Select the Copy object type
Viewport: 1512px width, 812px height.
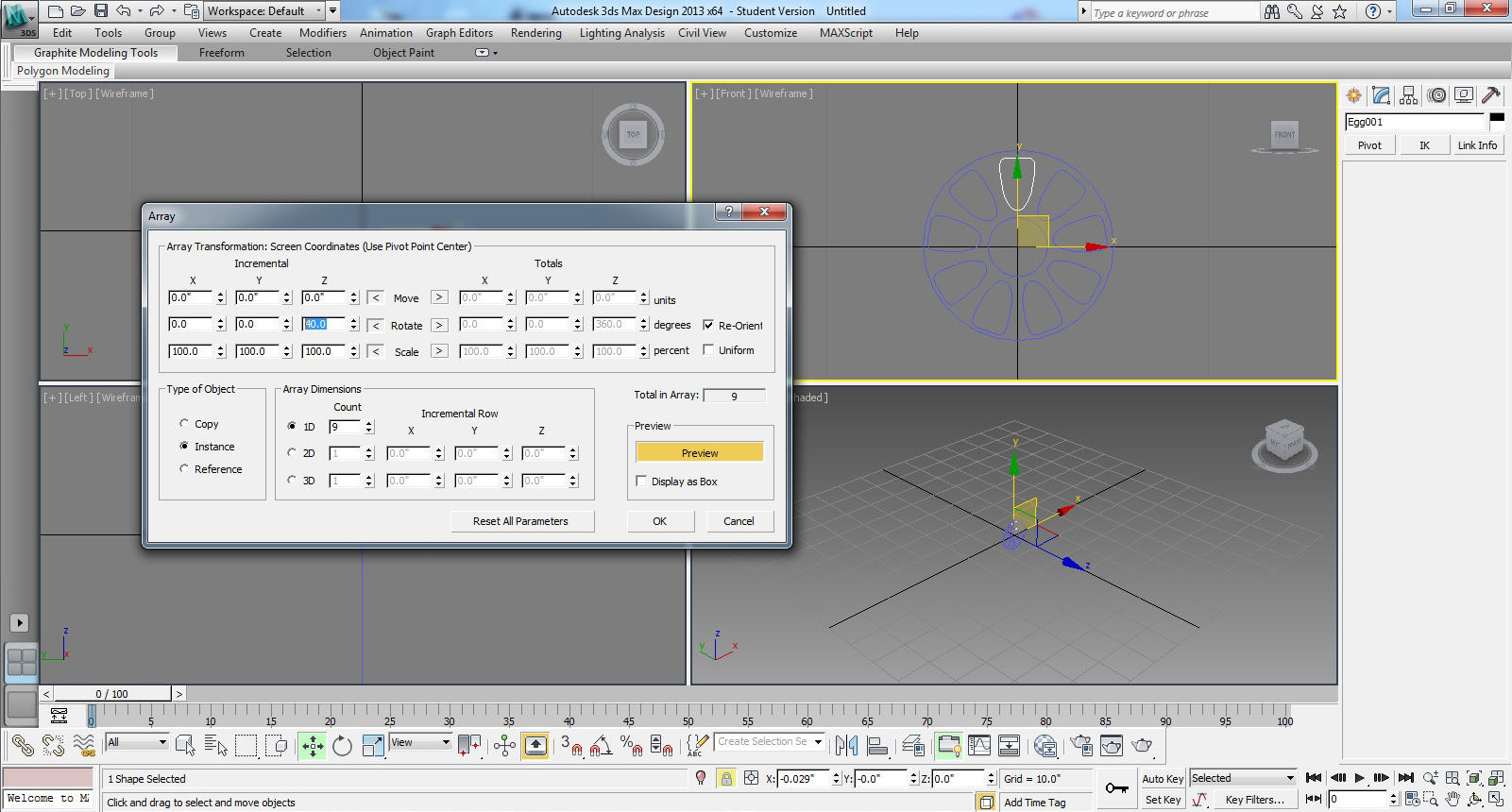184,424
